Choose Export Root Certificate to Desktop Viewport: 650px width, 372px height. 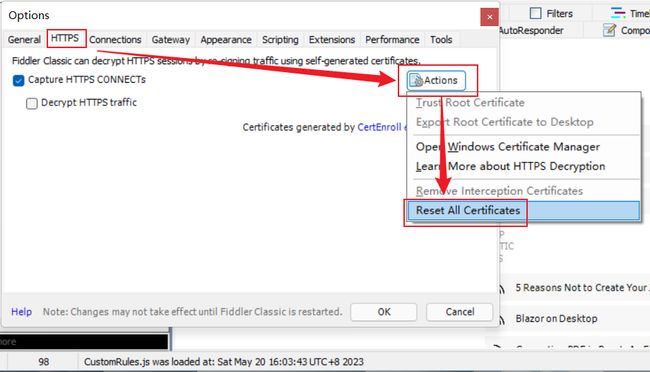pos(504,122)
